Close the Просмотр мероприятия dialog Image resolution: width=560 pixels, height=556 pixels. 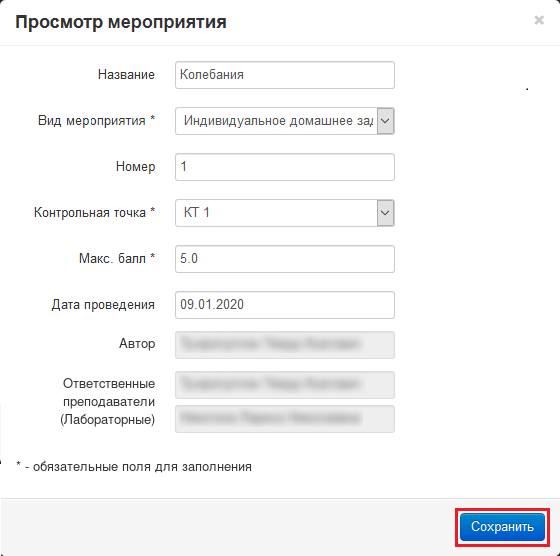[539, 20]
